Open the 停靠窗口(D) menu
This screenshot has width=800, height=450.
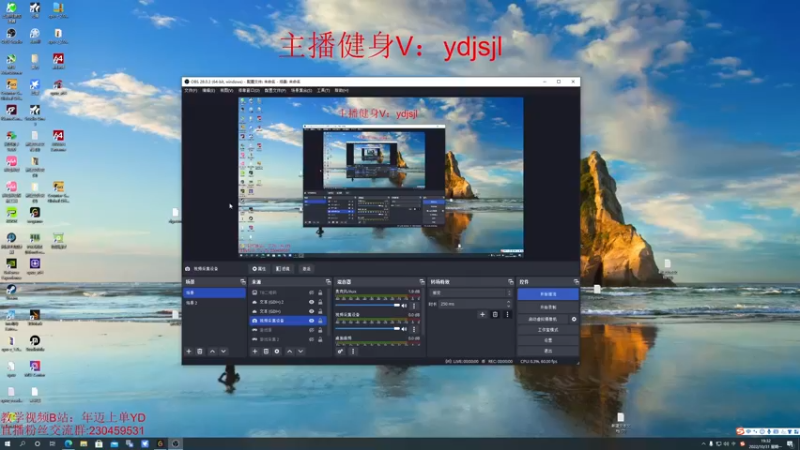pyautogui.click(x=249, y=90)
